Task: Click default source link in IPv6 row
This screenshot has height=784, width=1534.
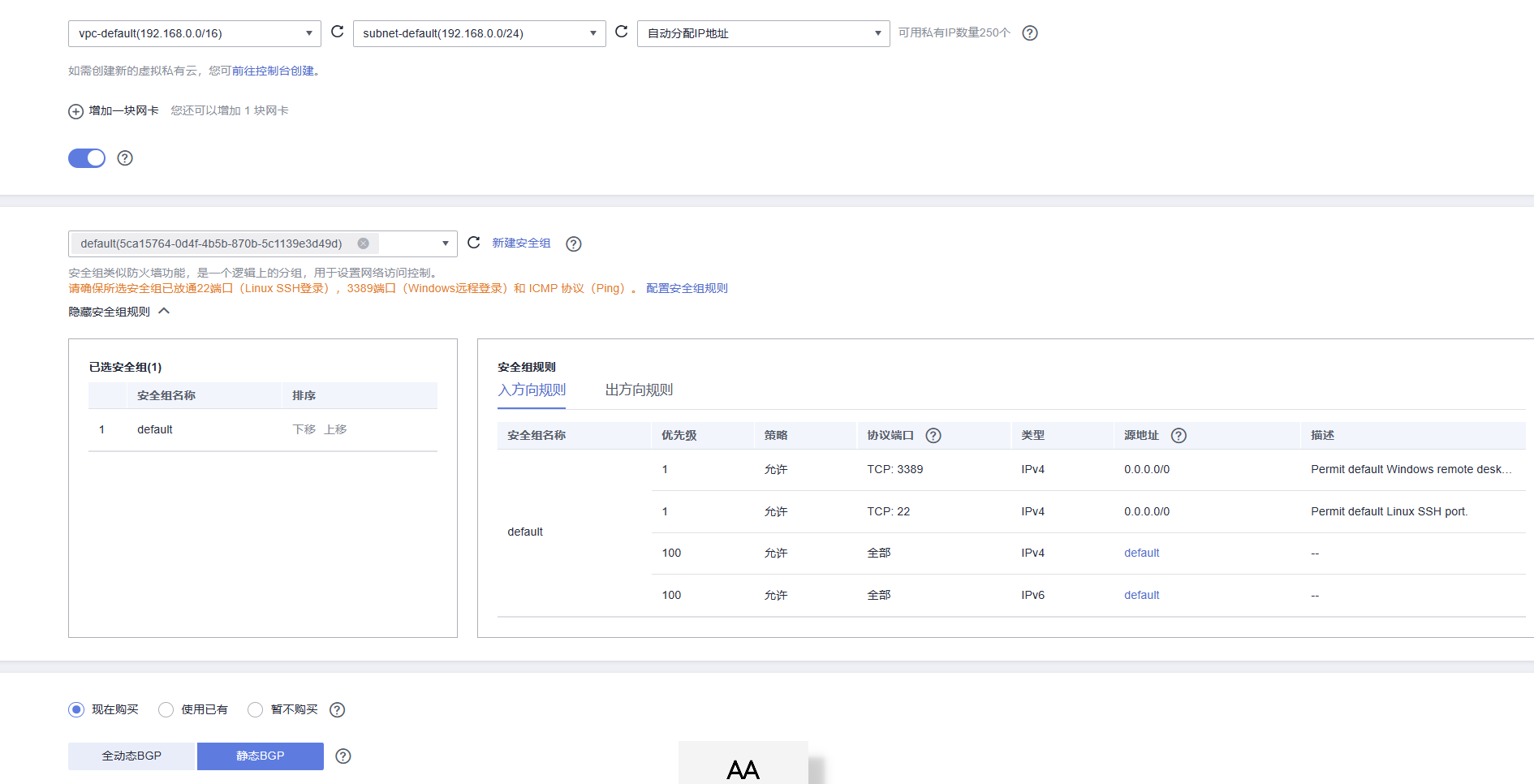Action: [1141, 596]
